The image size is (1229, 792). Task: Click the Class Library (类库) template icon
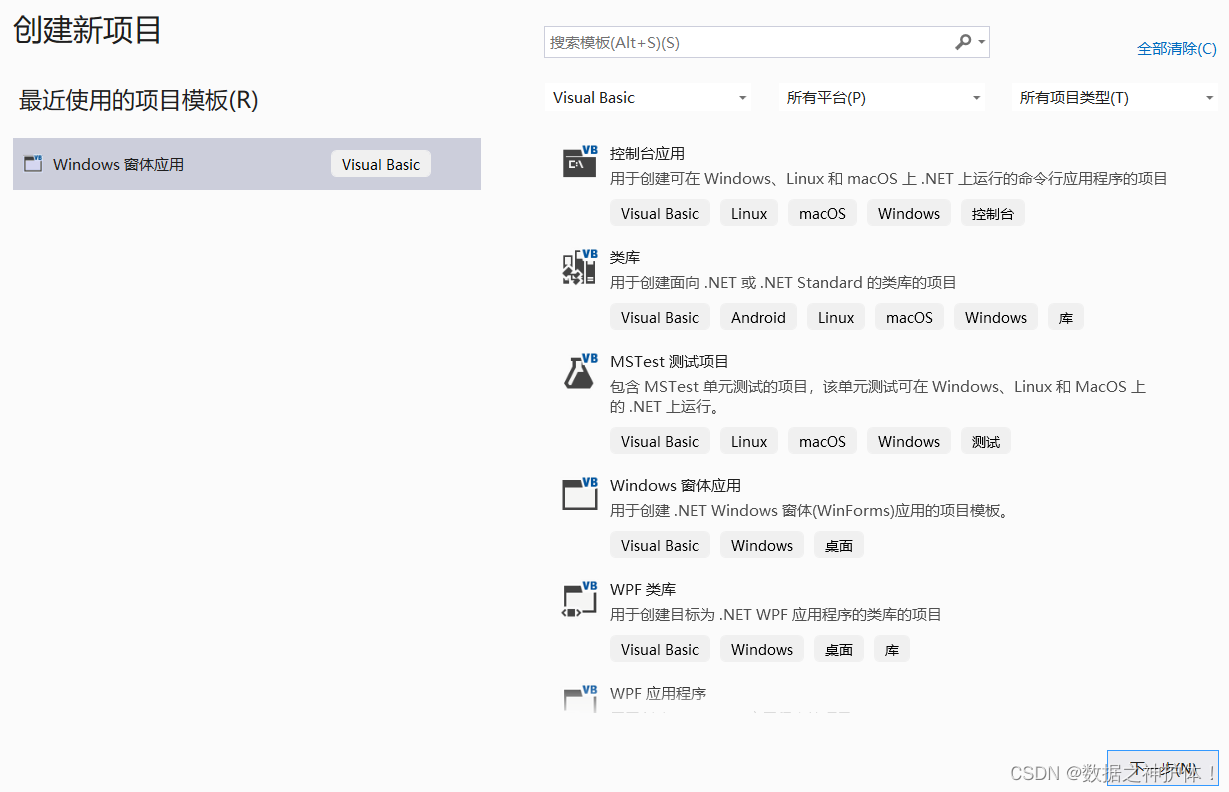(x=580, y=267)
